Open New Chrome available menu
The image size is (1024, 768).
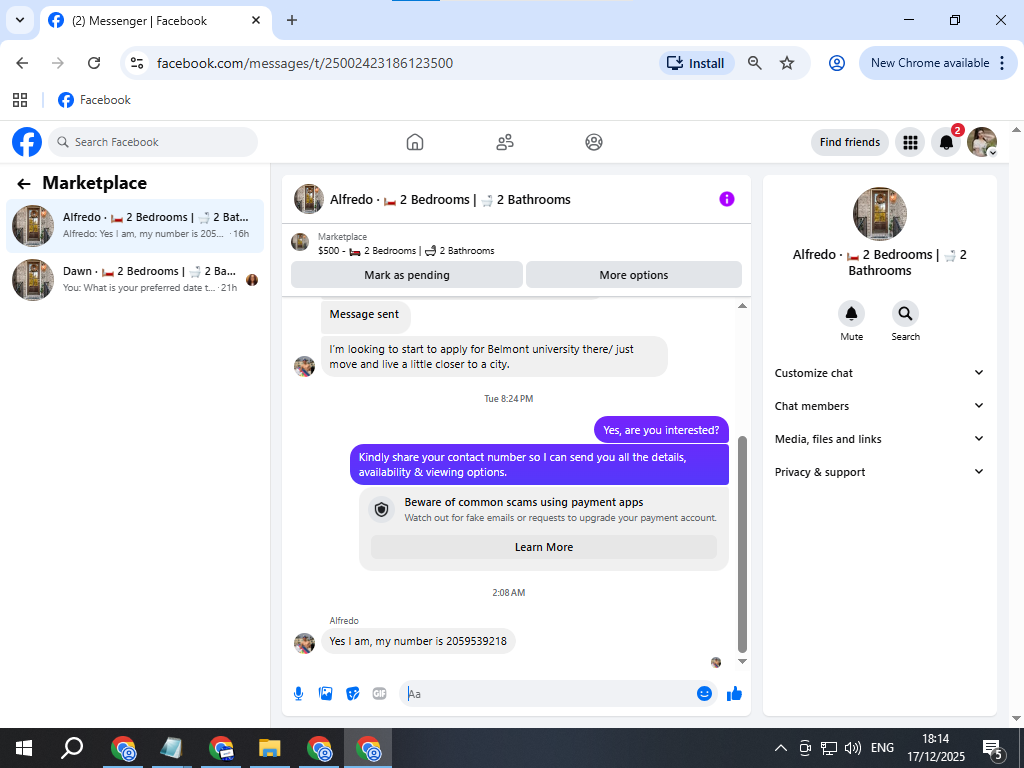coord(938,63)
